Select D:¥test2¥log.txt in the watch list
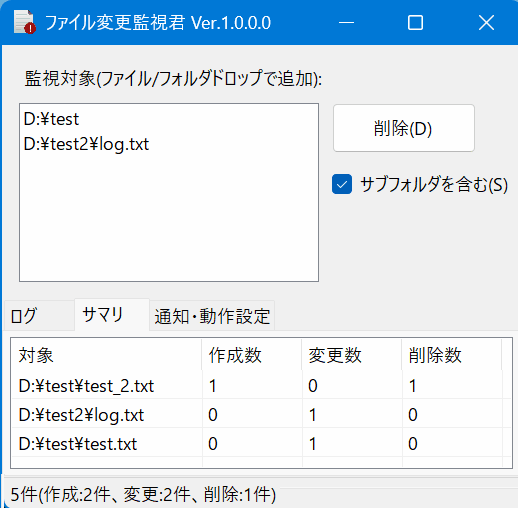The width and height of the screenshot is (518, 508). click(x=169, y=144)
